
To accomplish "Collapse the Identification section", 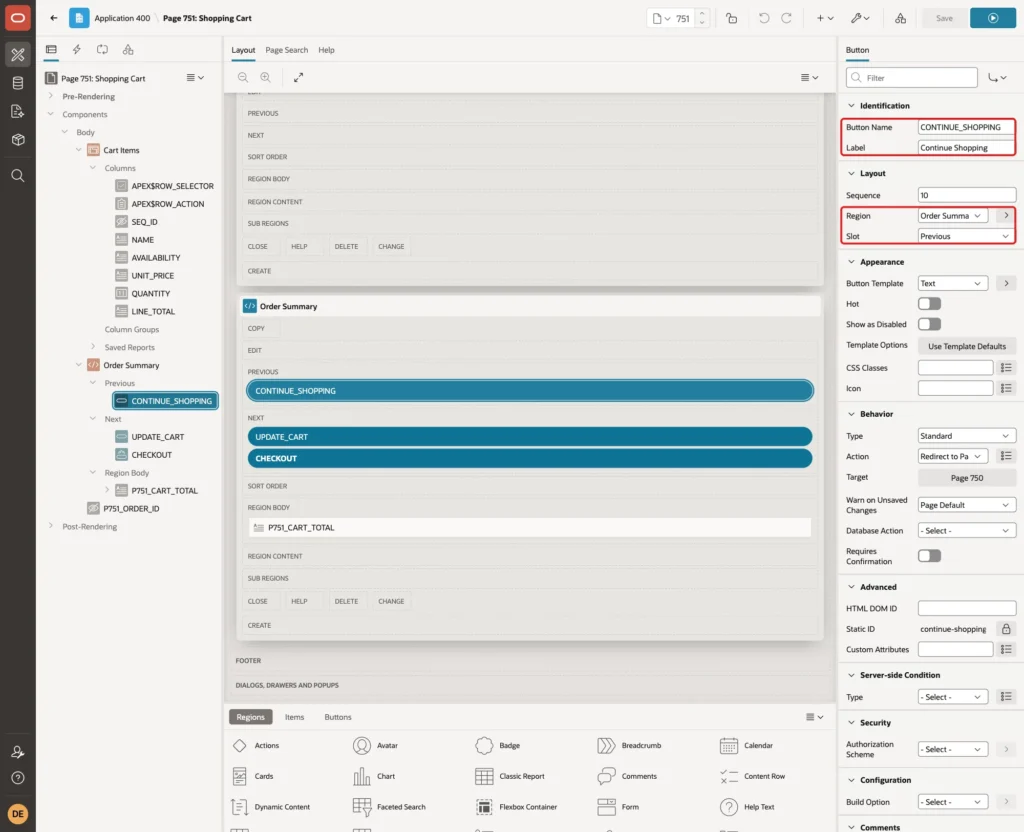I will [851, 106].
